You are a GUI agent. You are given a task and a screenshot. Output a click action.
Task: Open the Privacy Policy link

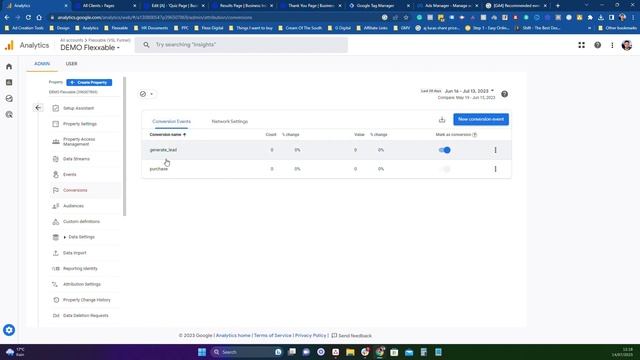click(311, 336)
